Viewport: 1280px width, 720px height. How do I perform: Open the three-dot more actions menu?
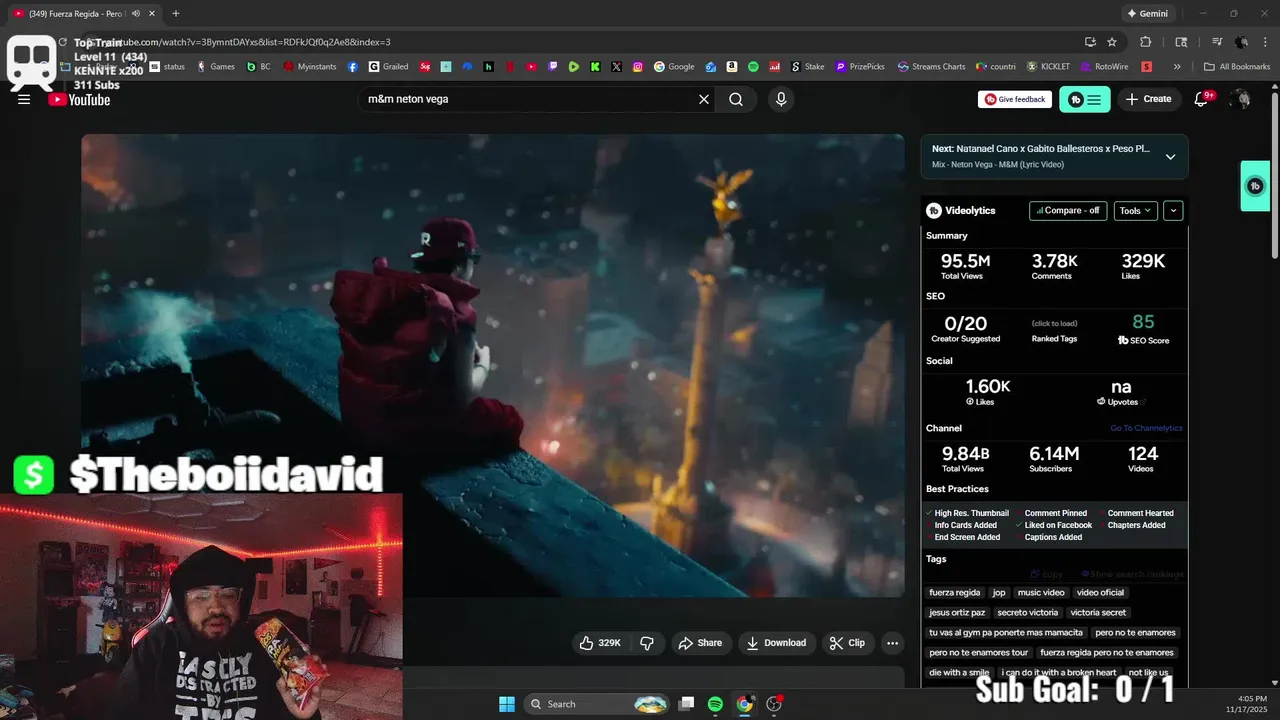tap(893, 643)
